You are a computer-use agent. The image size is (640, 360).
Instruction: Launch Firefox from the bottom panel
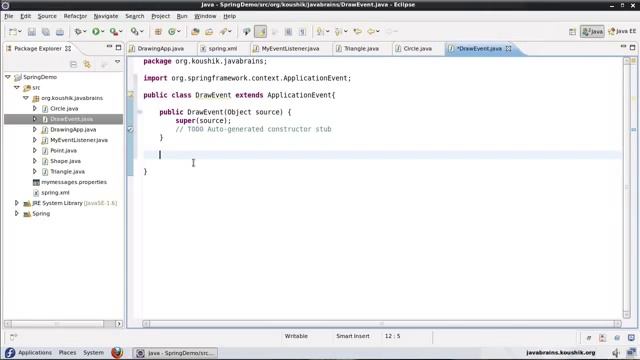point(117,353)
